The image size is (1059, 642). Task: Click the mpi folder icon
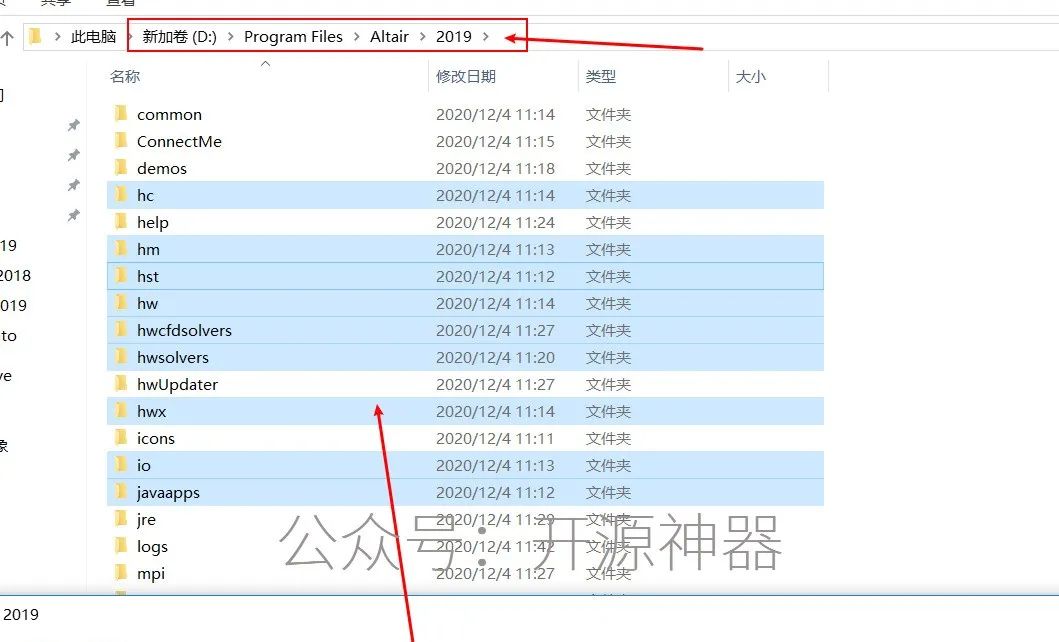[121, 573]
